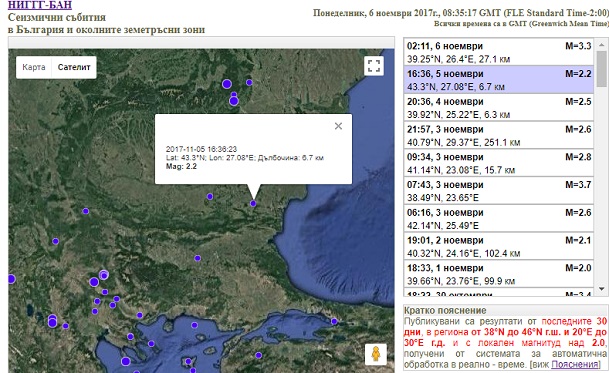This screenshot has height=373, width=609.
Task: Click the epicenter marker below the popup pointer
Action: click(253, 203)
